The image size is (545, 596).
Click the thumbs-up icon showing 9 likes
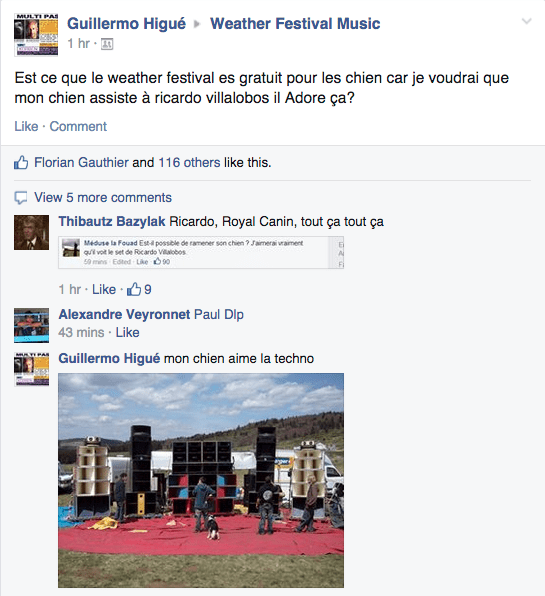pos(134,289)
